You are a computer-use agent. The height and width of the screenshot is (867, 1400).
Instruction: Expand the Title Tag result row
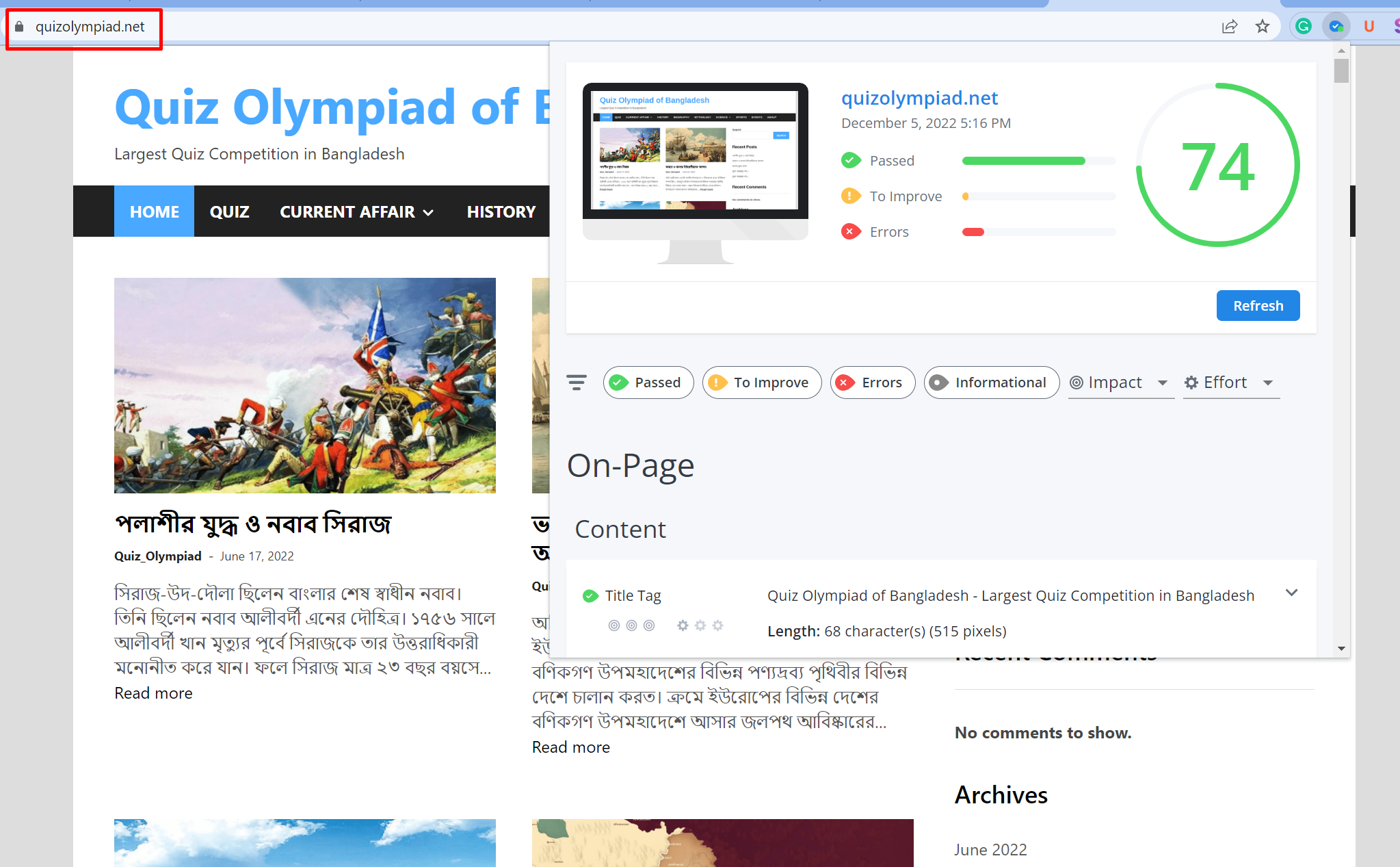point(1291,593)
